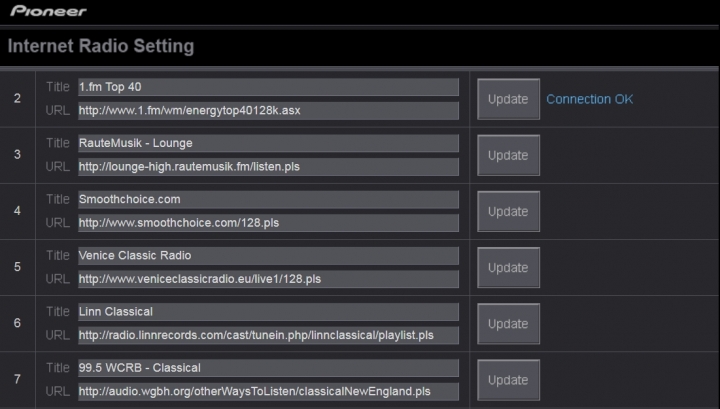Click the 'Connection OK' status text
Image resolution: width=720 pixels, height=409 pixels.
[x=590, y=99]
